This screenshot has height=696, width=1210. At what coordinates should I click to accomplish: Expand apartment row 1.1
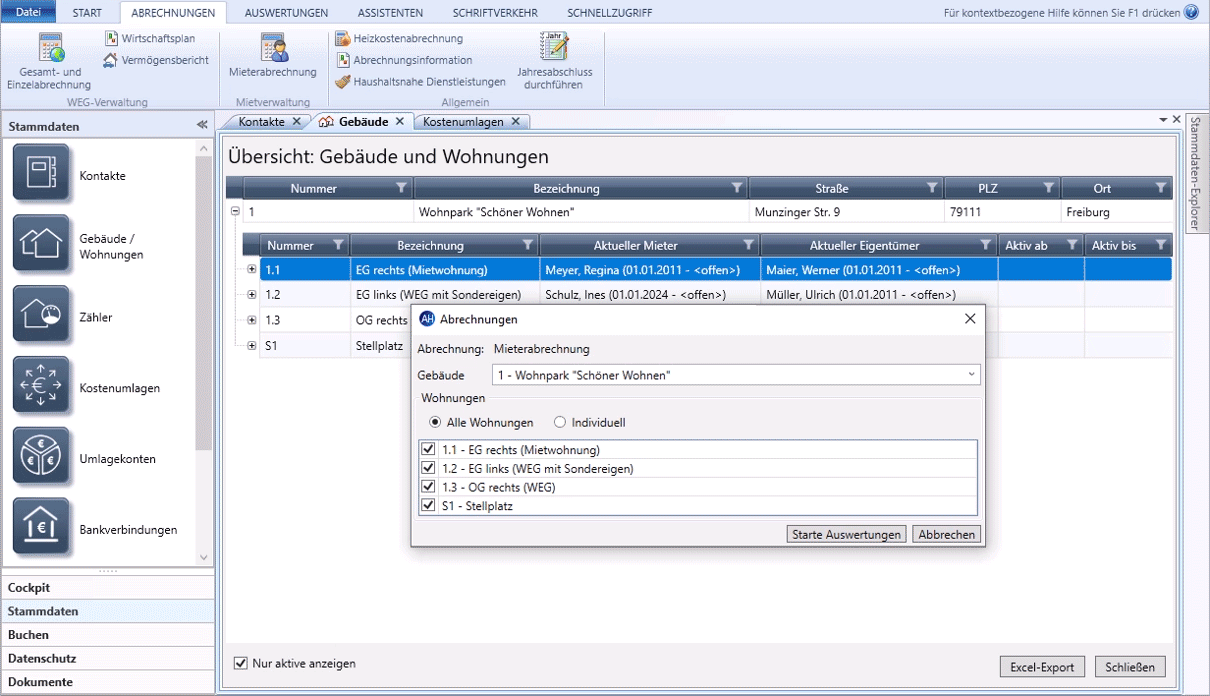(x=252, y=270)
